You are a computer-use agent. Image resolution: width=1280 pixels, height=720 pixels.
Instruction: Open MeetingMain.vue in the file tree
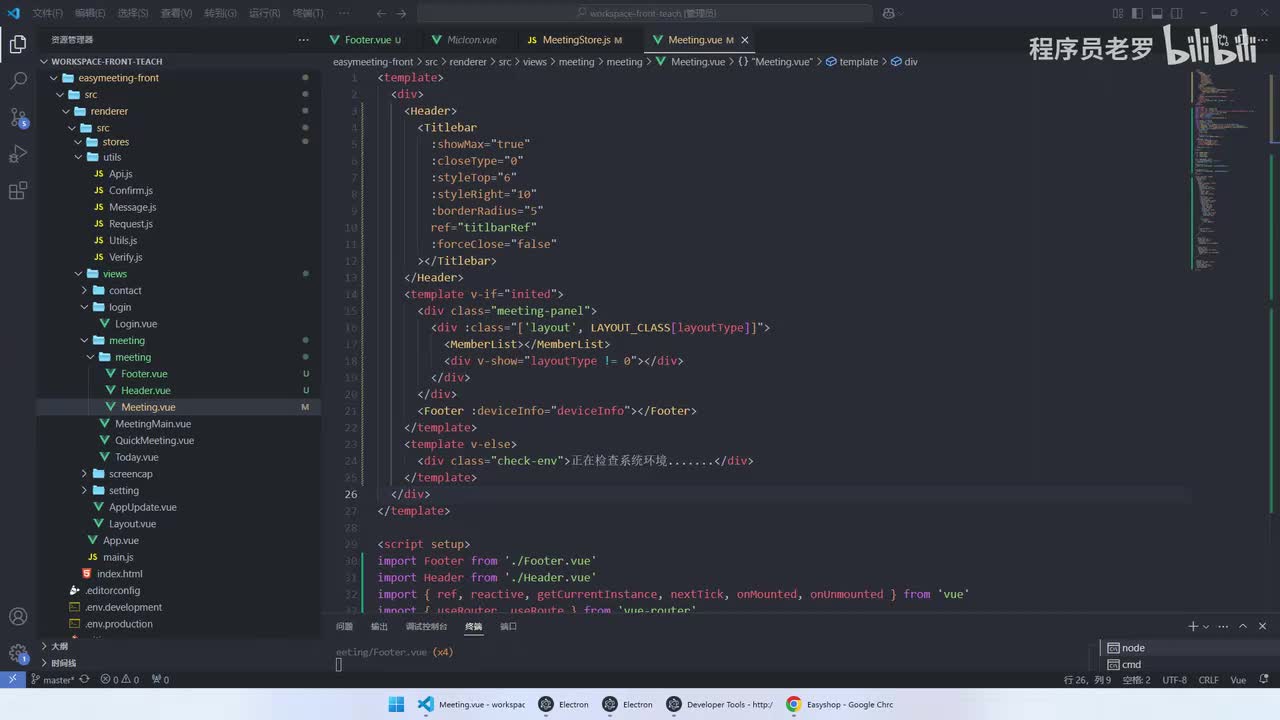pos(153,424)
